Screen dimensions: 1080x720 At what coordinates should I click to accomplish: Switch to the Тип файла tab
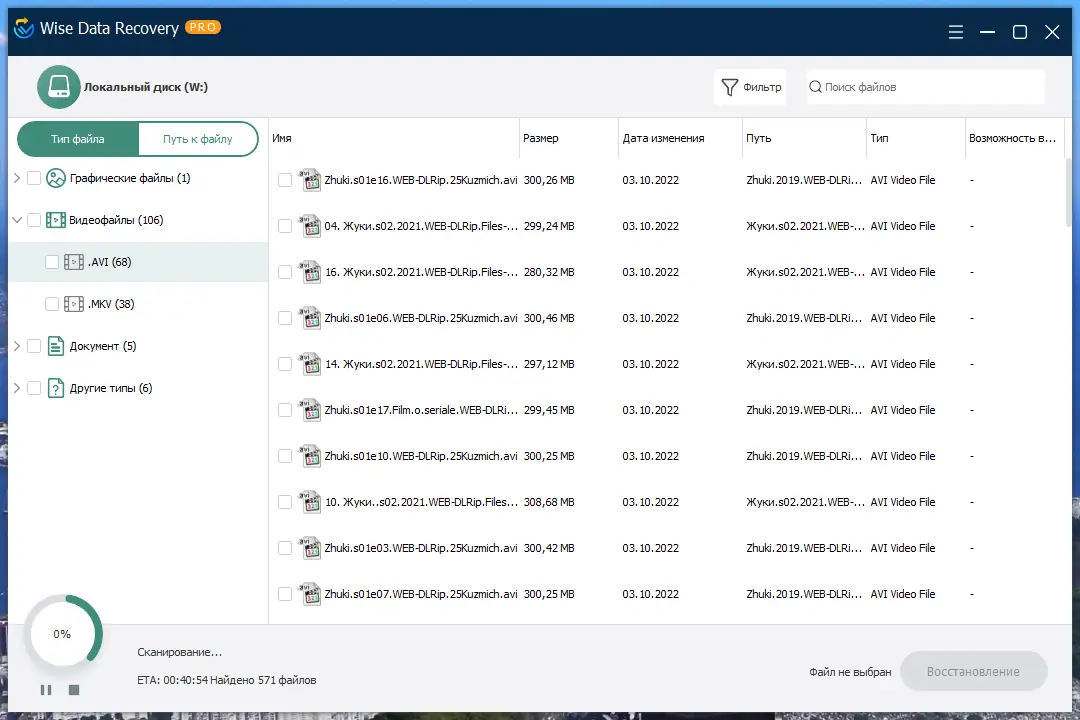[x=78, y=139]
